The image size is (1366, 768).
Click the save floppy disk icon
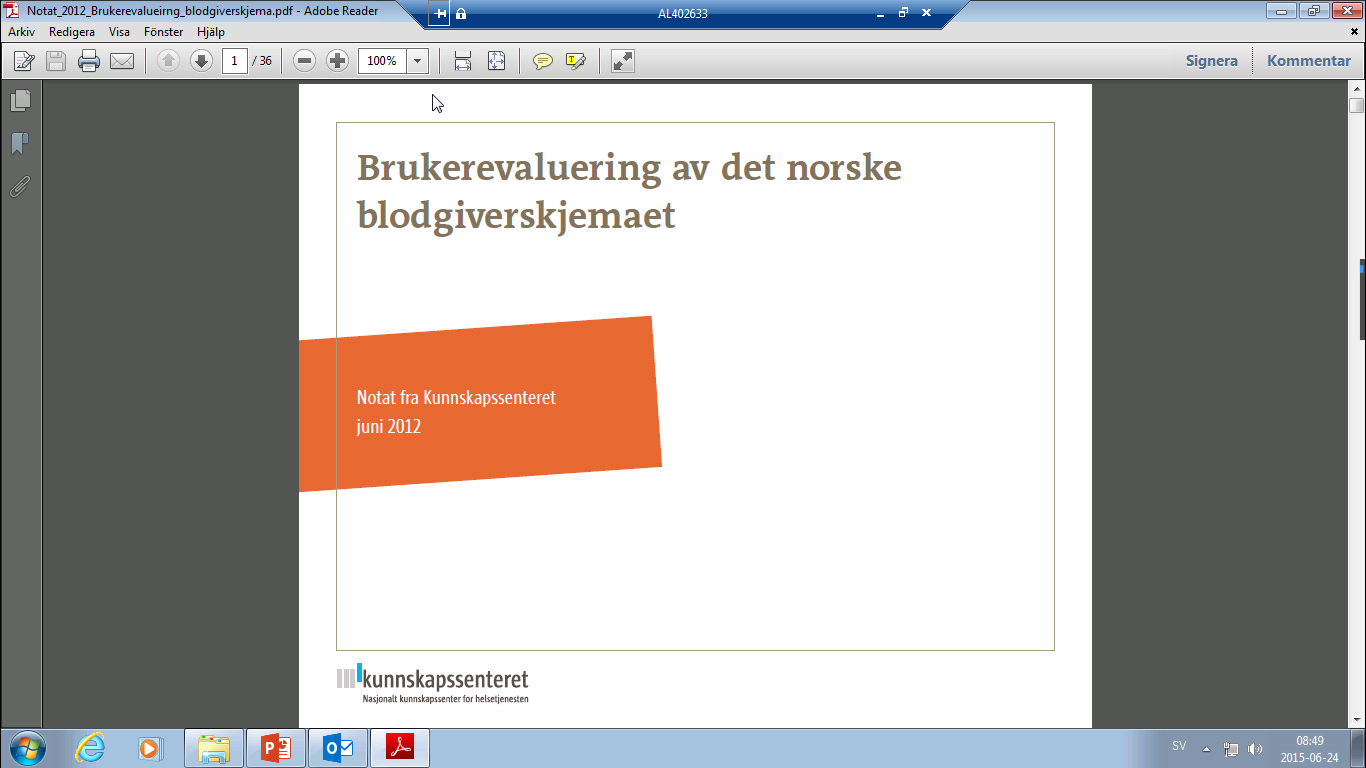pyautogui.click(x=56, y=61)
